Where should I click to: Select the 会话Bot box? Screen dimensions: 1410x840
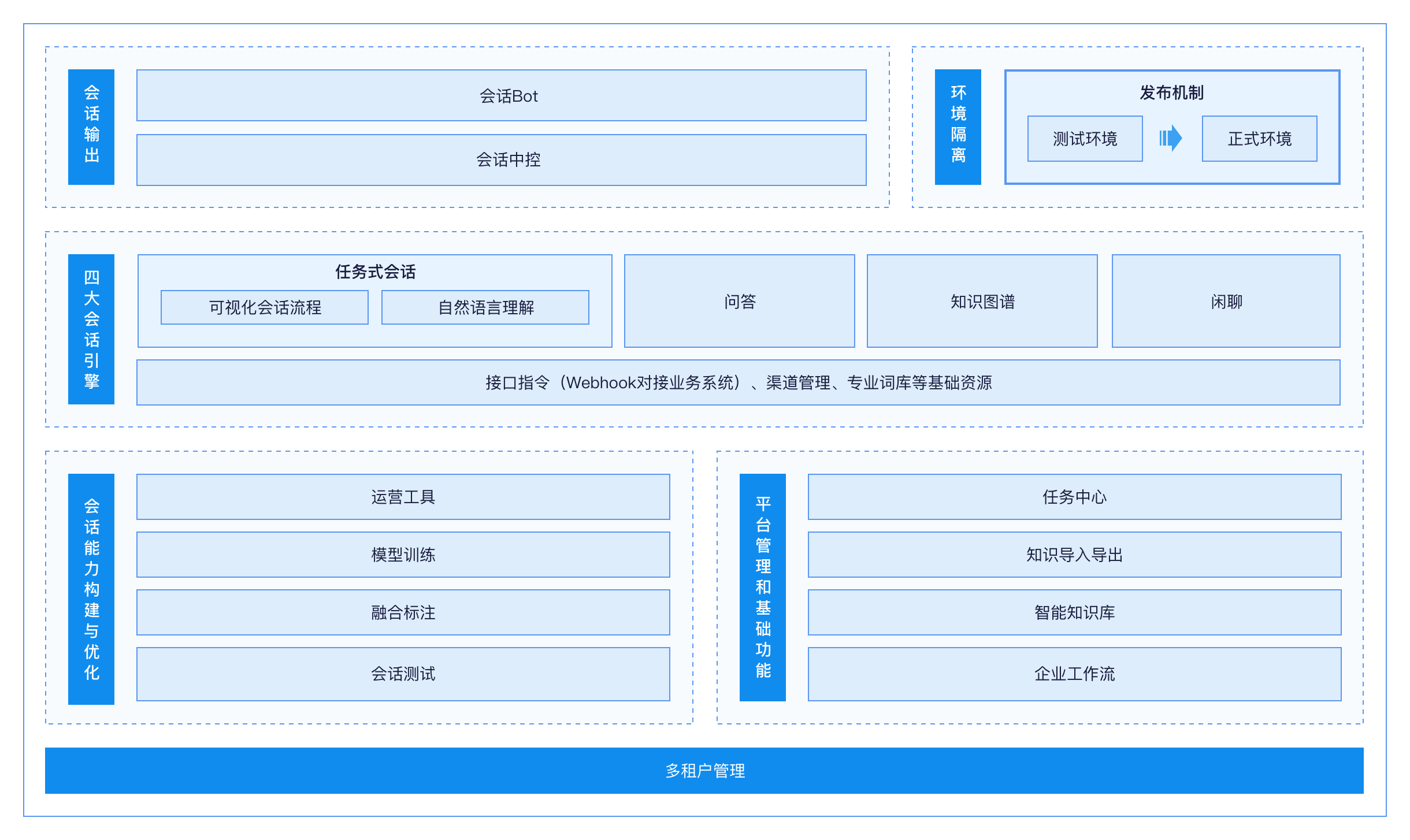[x=502, y=95]
